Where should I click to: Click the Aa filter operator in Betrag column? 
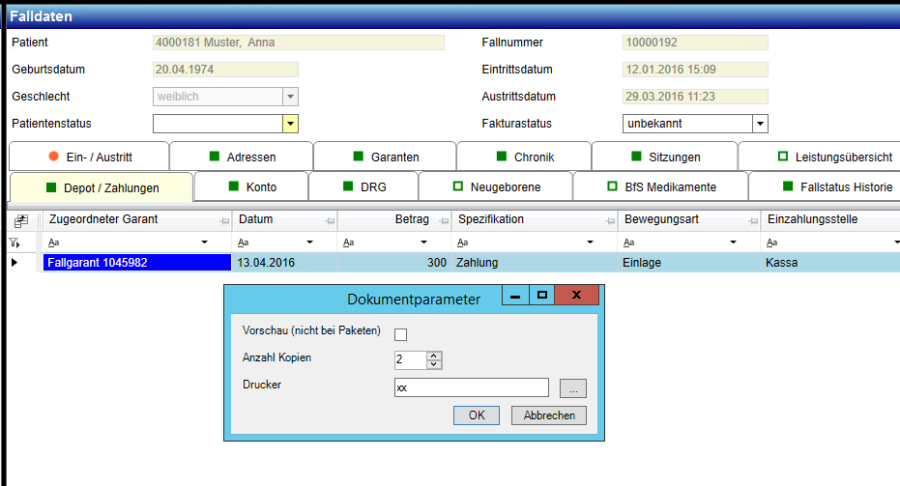coord(348,243)
